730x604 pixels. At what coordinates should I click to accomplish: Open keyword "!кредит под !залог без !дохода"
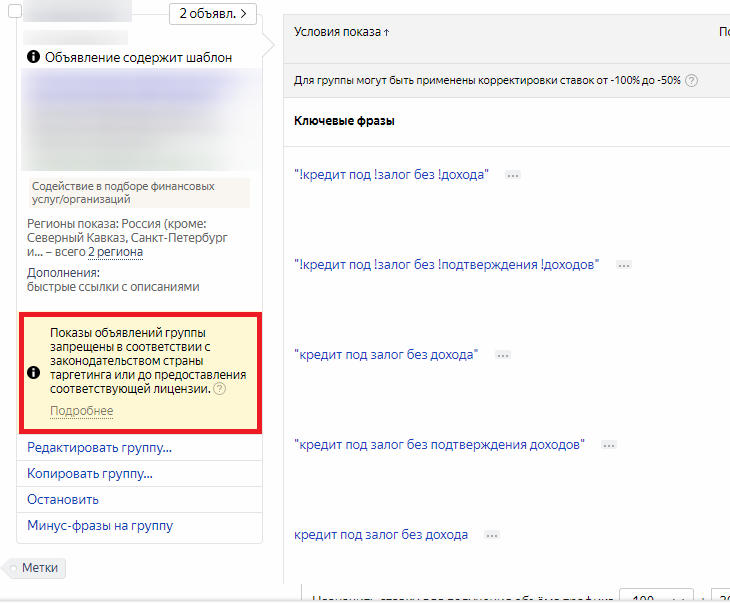(392, 175)
